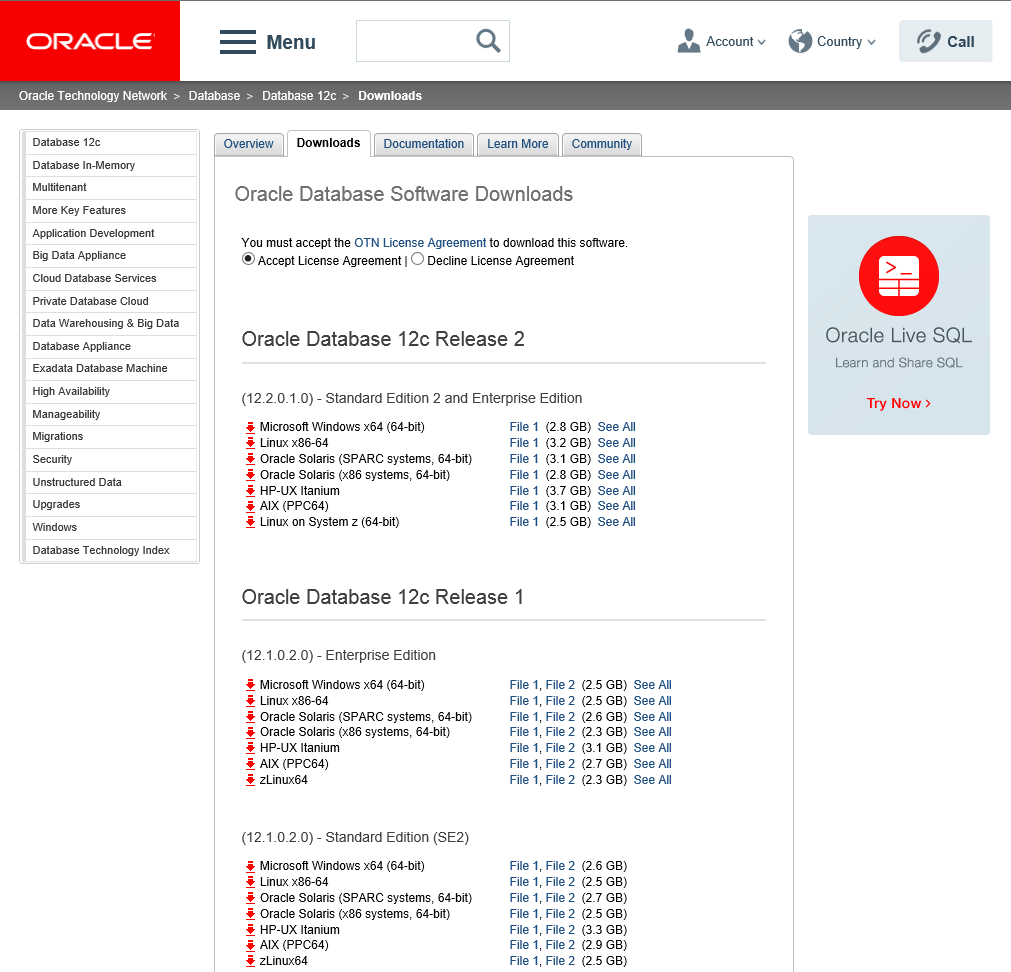
Task: Open High Availability sidebar item
Action: pos(110,391)
